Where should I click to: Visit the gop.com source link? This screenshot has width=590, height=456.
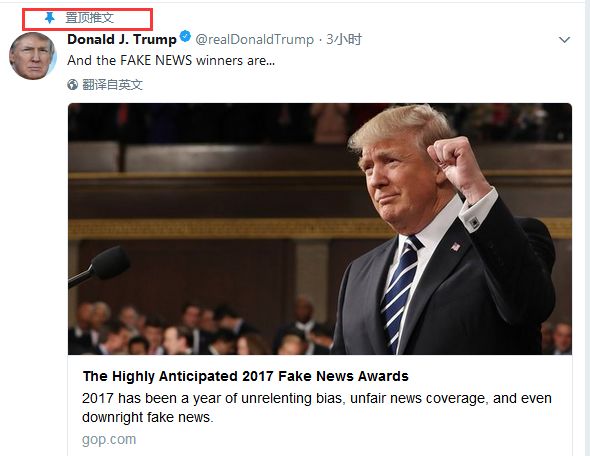[109, 439]
